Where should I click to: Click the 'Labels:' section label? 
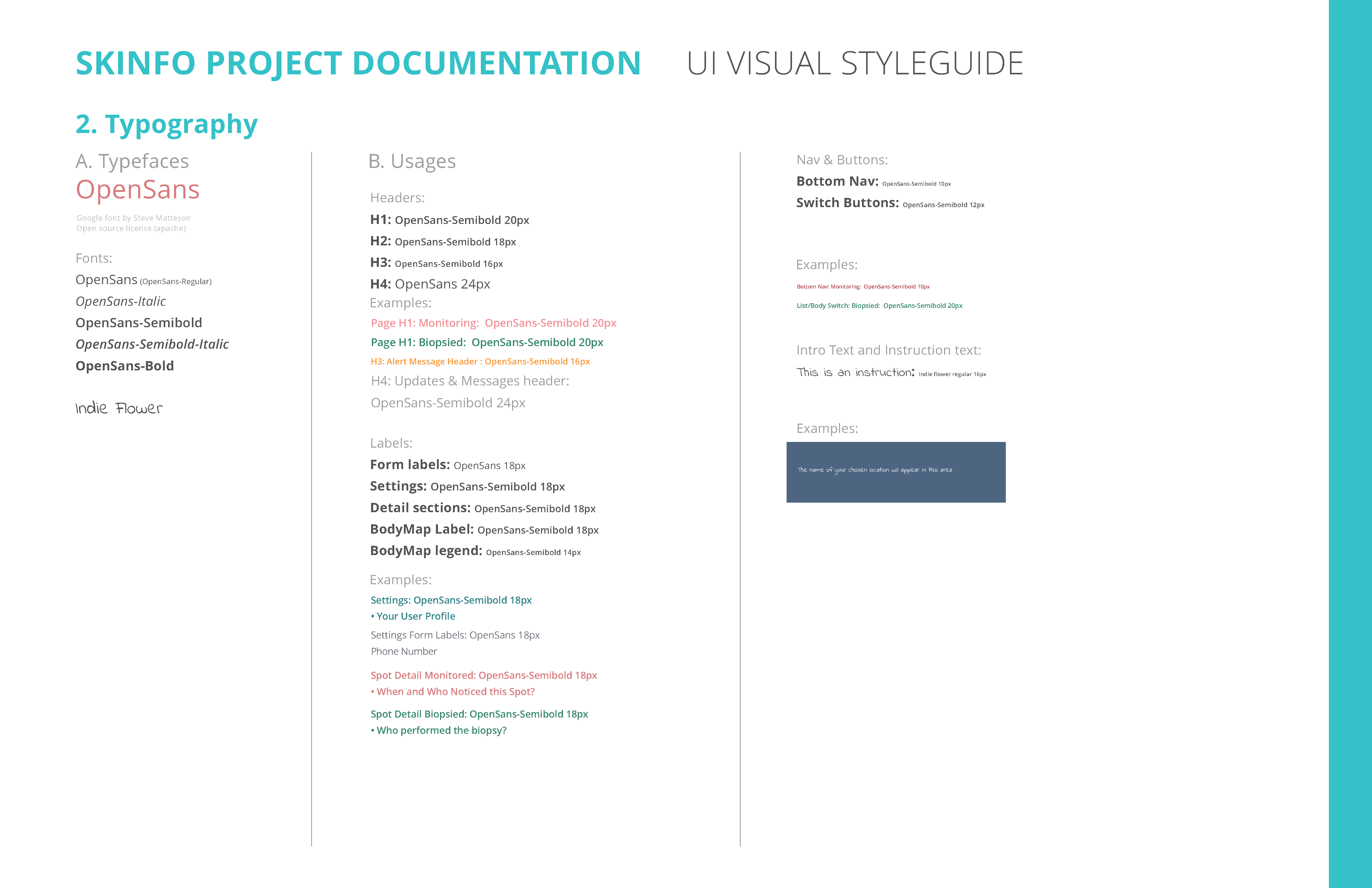391,443
